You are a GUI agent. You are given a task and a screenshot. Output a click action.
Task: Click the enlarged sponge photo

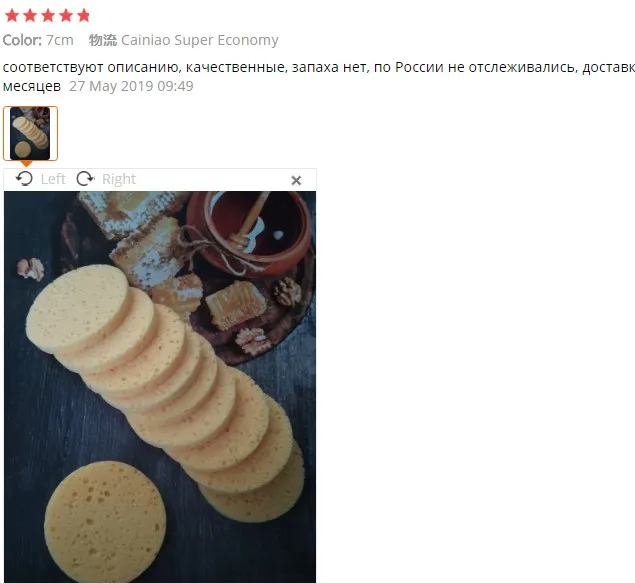pos(160,387)
